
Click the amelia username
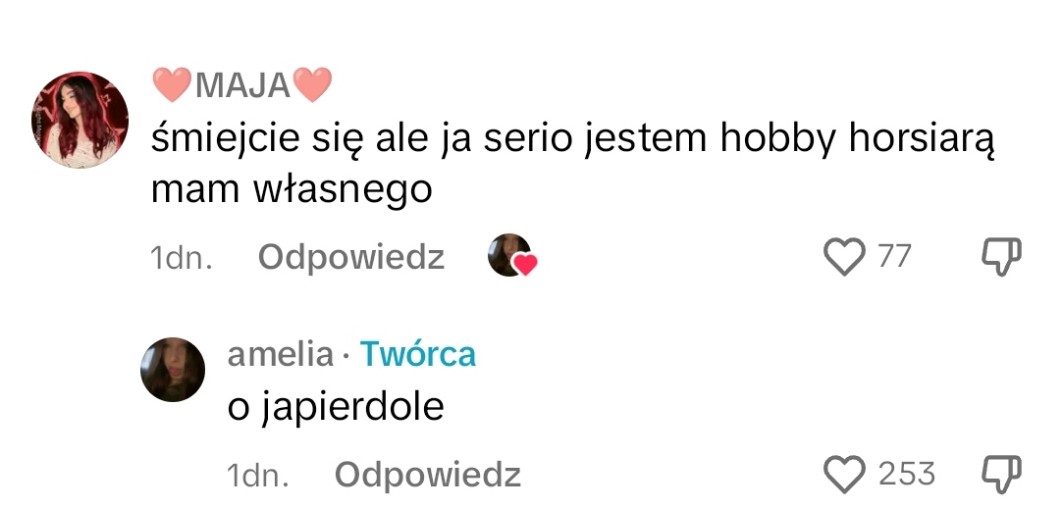coord(281,354)
